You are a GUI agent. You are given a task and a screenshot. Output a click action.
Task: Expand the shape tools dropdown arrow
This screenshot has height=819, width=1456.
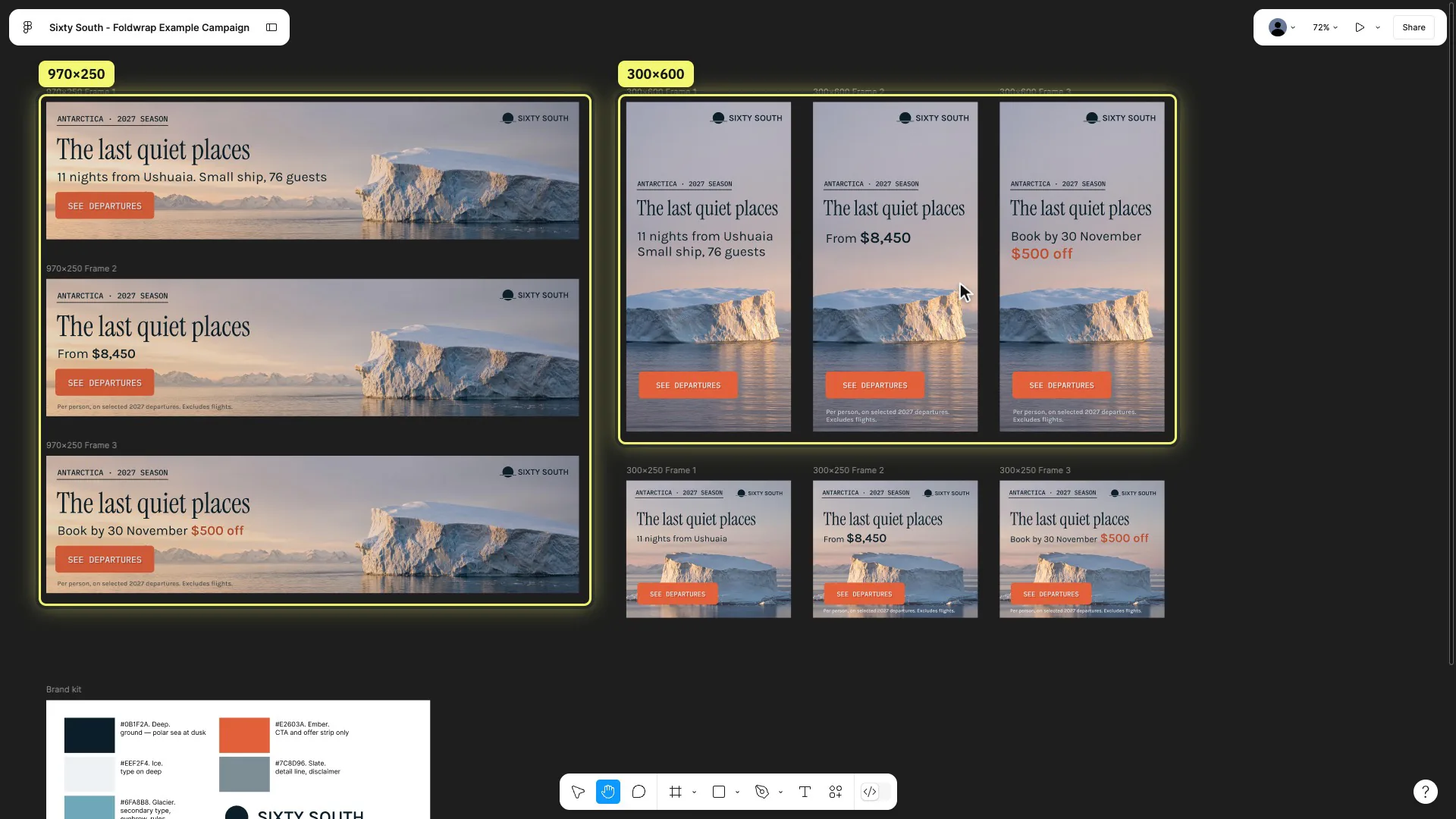737,792
